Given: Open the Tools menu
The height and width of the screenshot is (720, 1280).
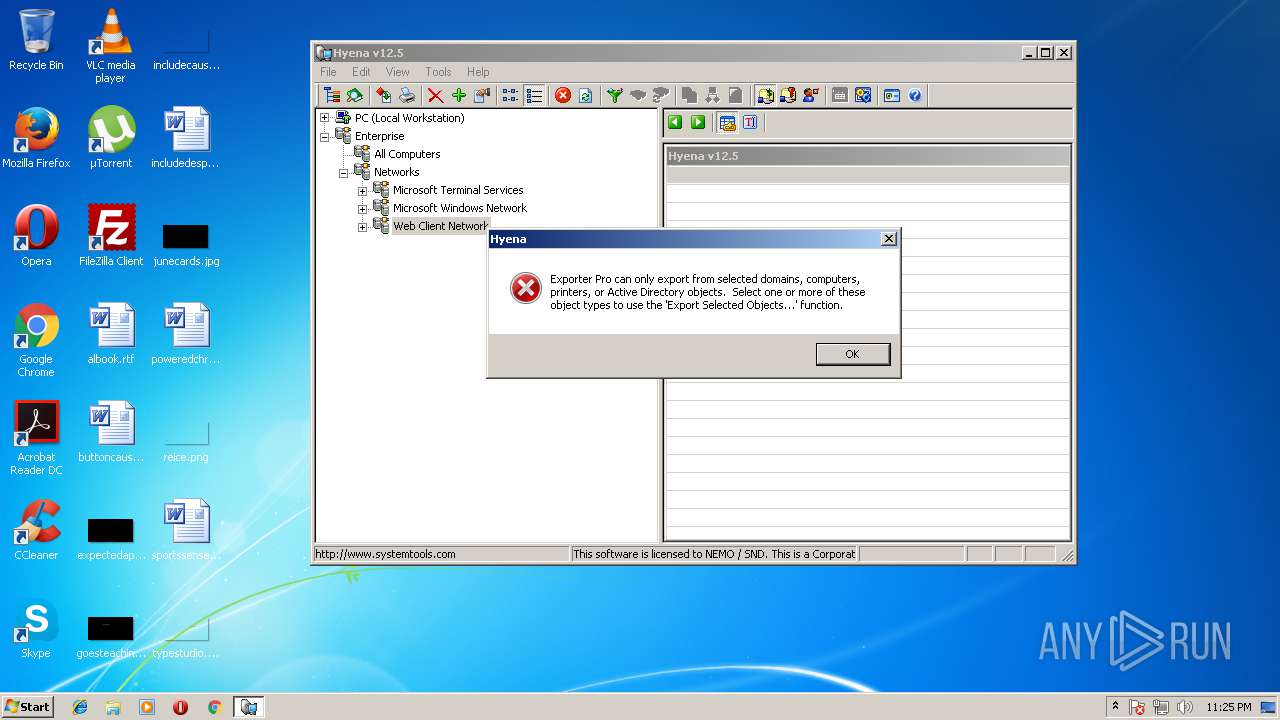Looking at the screenshot, I should click(x=438, y=72).
